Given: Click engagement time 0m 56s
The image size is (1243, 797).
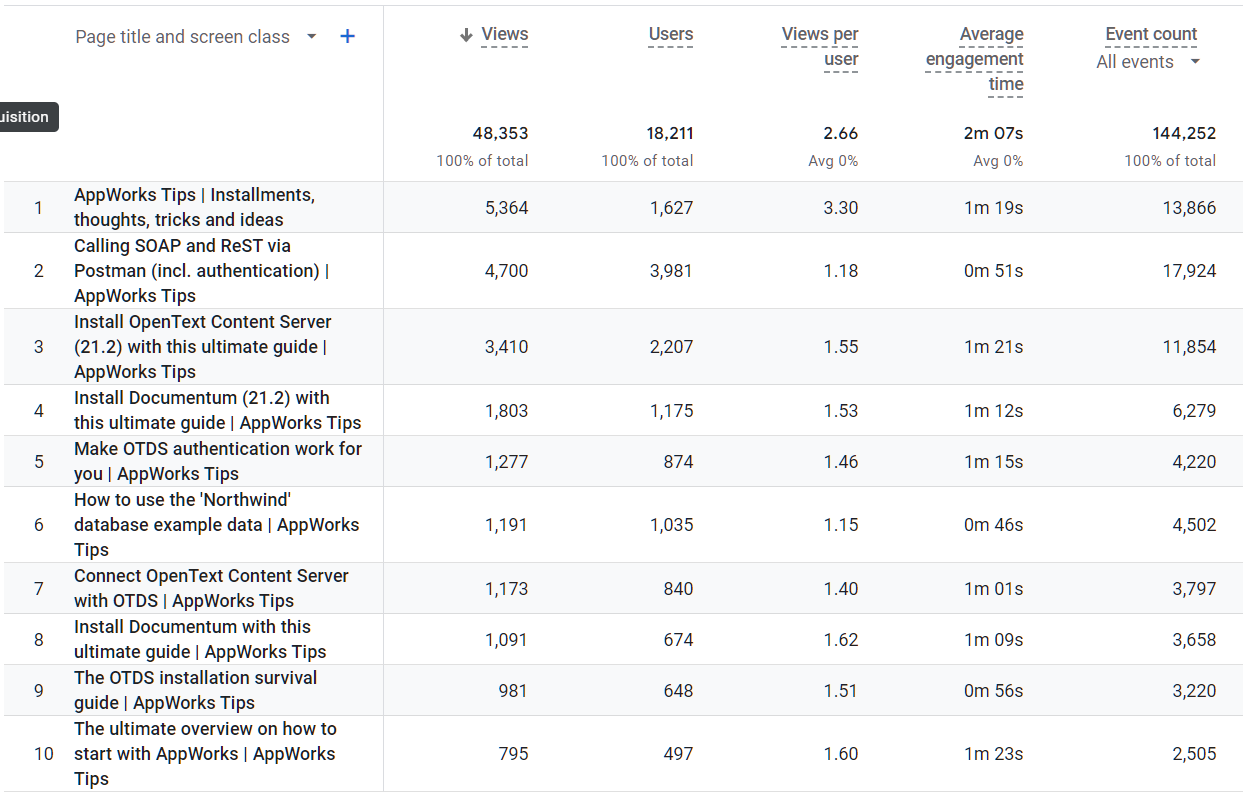Looking at the screenshot, I should pos(994,691).
